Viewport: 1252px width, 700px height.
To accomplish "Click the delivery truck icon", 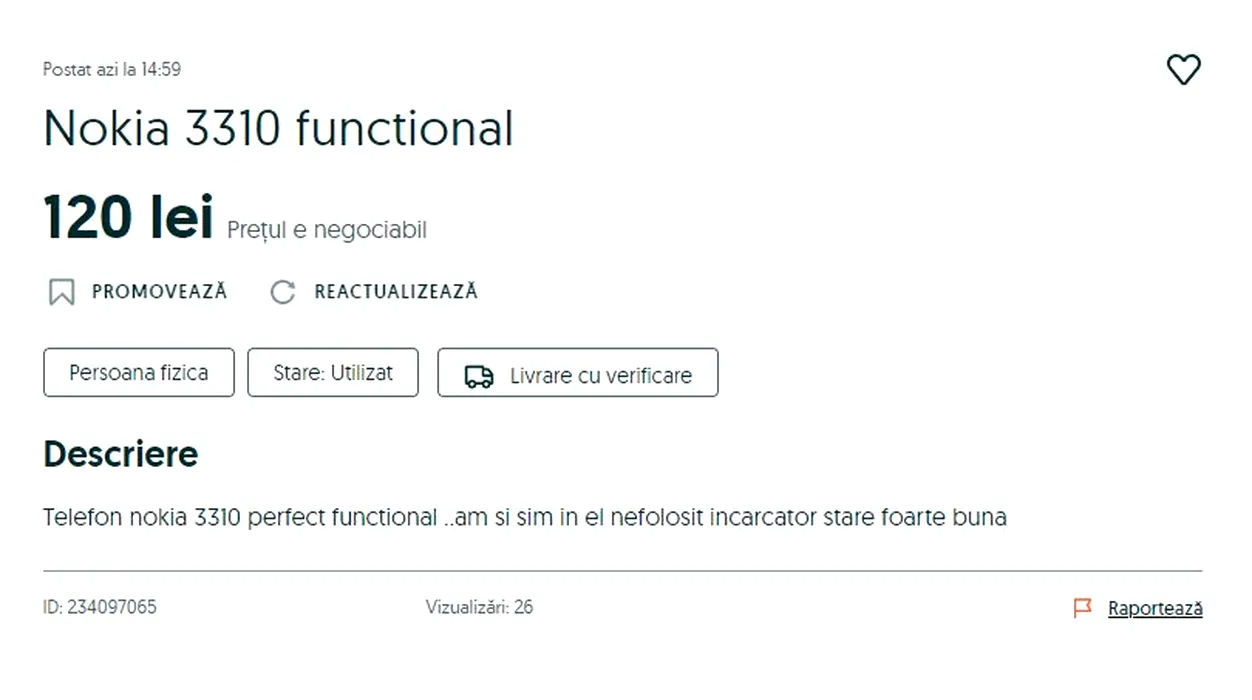I will click(x=479, y=376).
